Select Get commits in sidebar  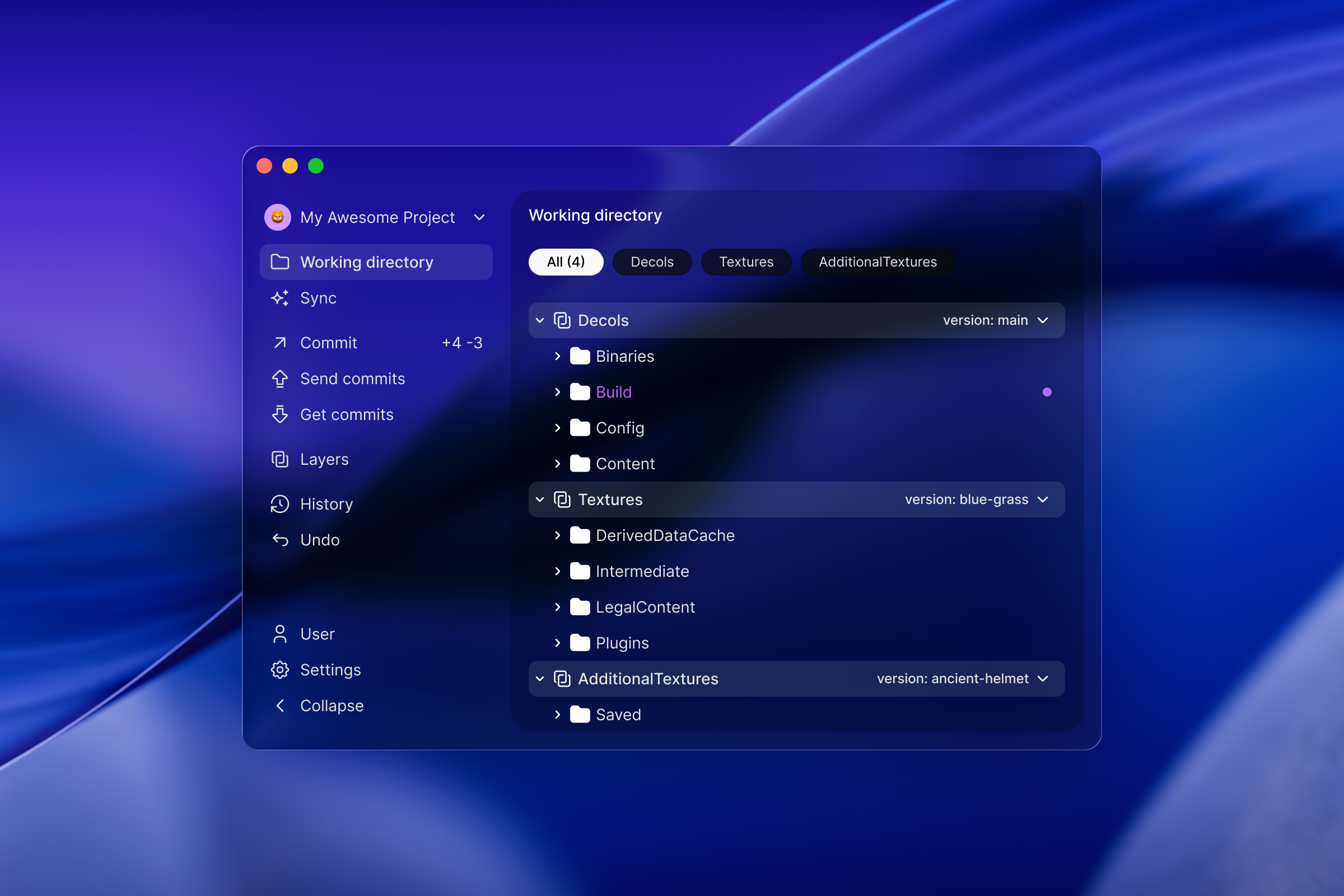click(x=347, y=414)
